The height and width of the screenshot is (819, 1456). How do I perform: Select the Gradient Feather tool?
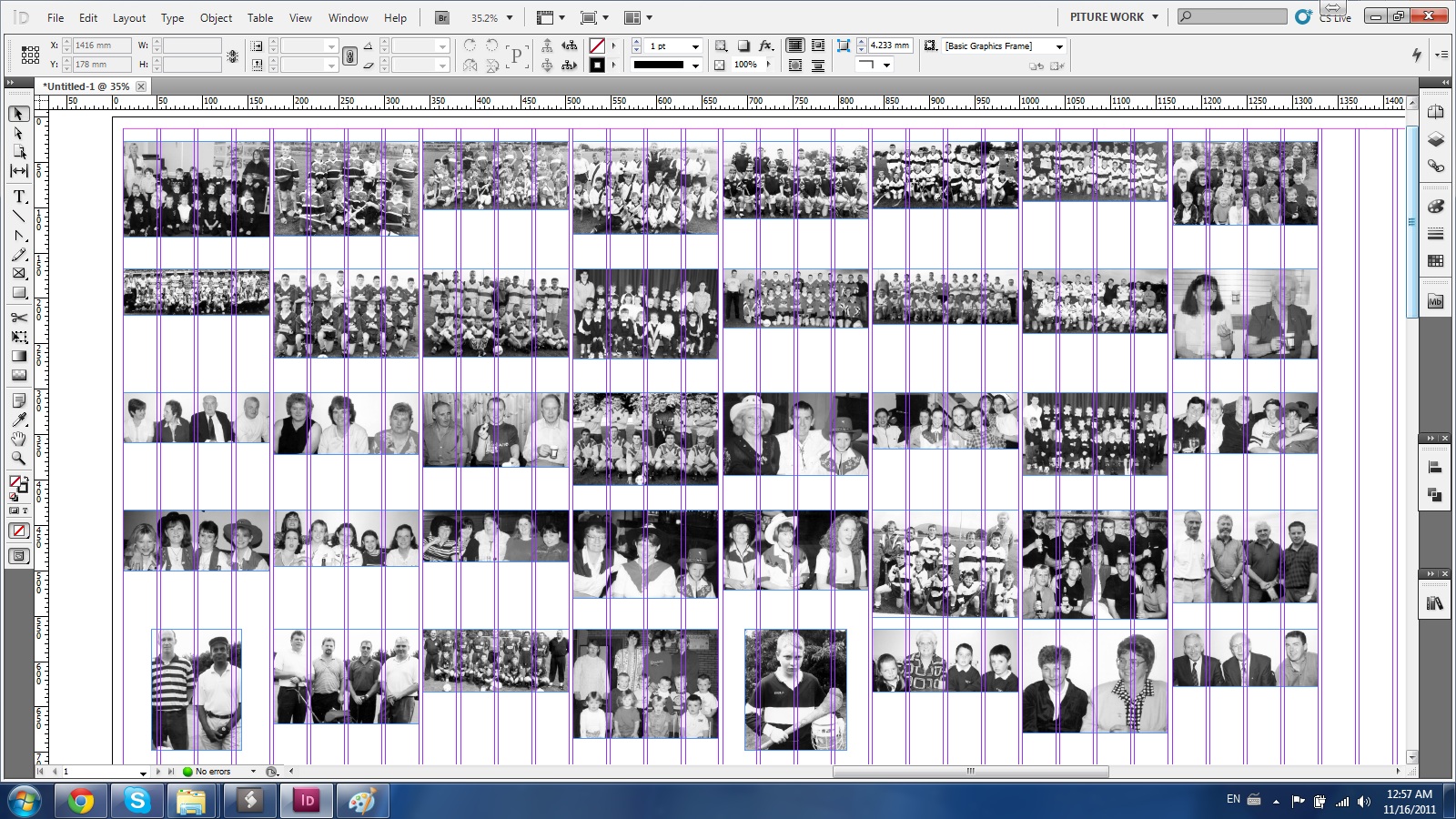pyautogui.click(x=19, y=375)
